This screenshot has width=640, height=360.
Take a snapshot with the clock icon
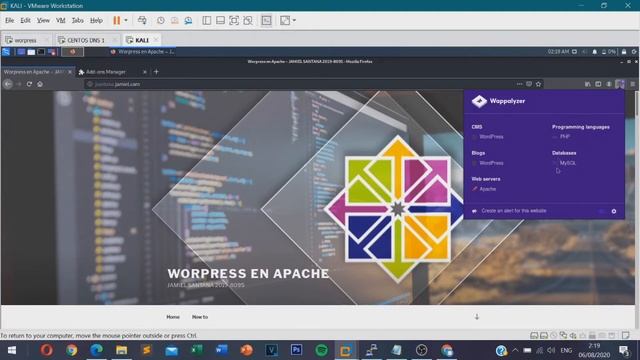point(161,20)
